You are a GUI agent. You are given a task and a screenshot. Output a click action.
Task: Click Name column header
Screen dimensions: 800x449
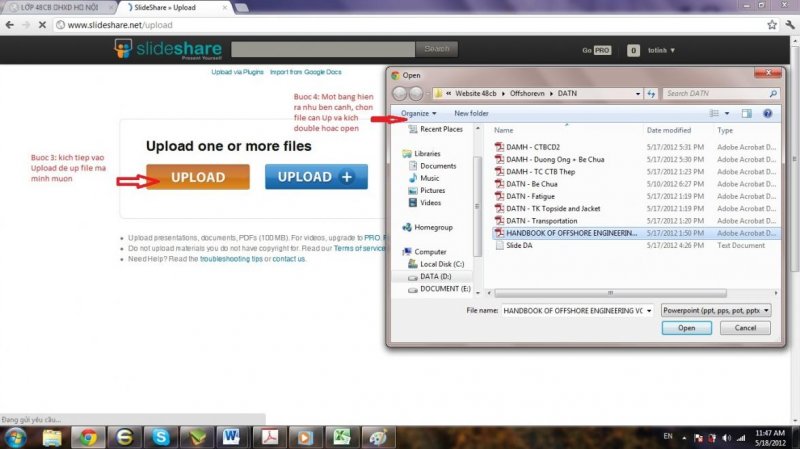pos(503,130)
